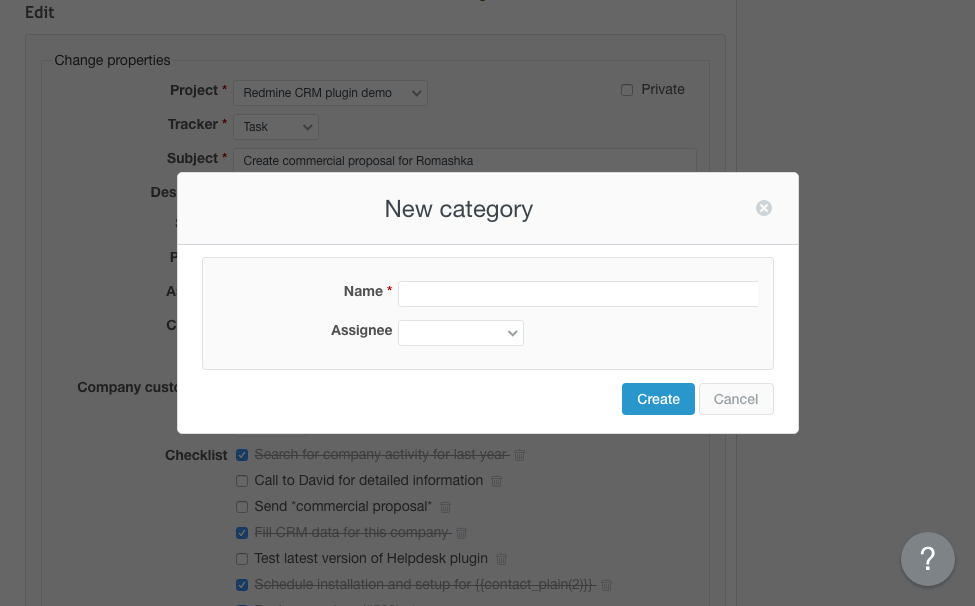This screenshot has width=975, height=606.
Task: Remove 'Send commercial proposal' checklist item
Action: pos(446,507)
